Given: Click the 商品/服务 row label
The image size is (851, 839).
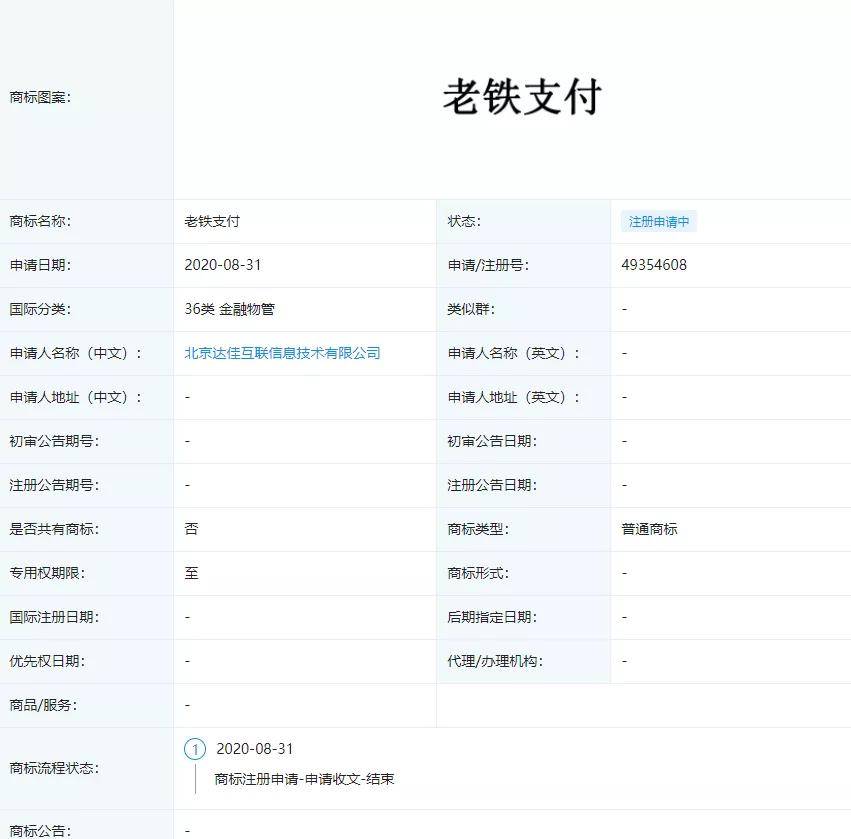Looking at the screenshot, I should (43, 705).
